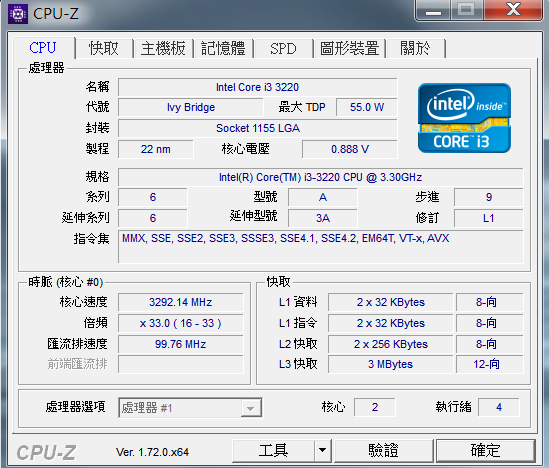
Task: Click the maximize button in title bar
Action: [467, 10]
